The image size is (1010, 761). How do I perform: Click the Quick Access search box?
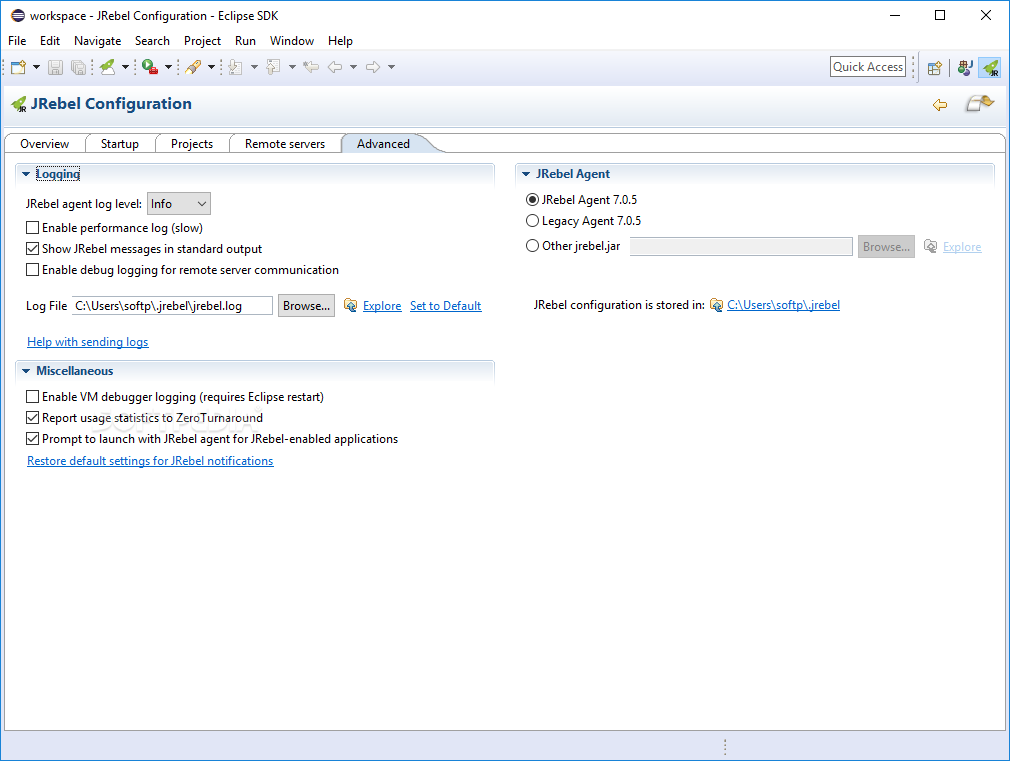pos(868,67)
